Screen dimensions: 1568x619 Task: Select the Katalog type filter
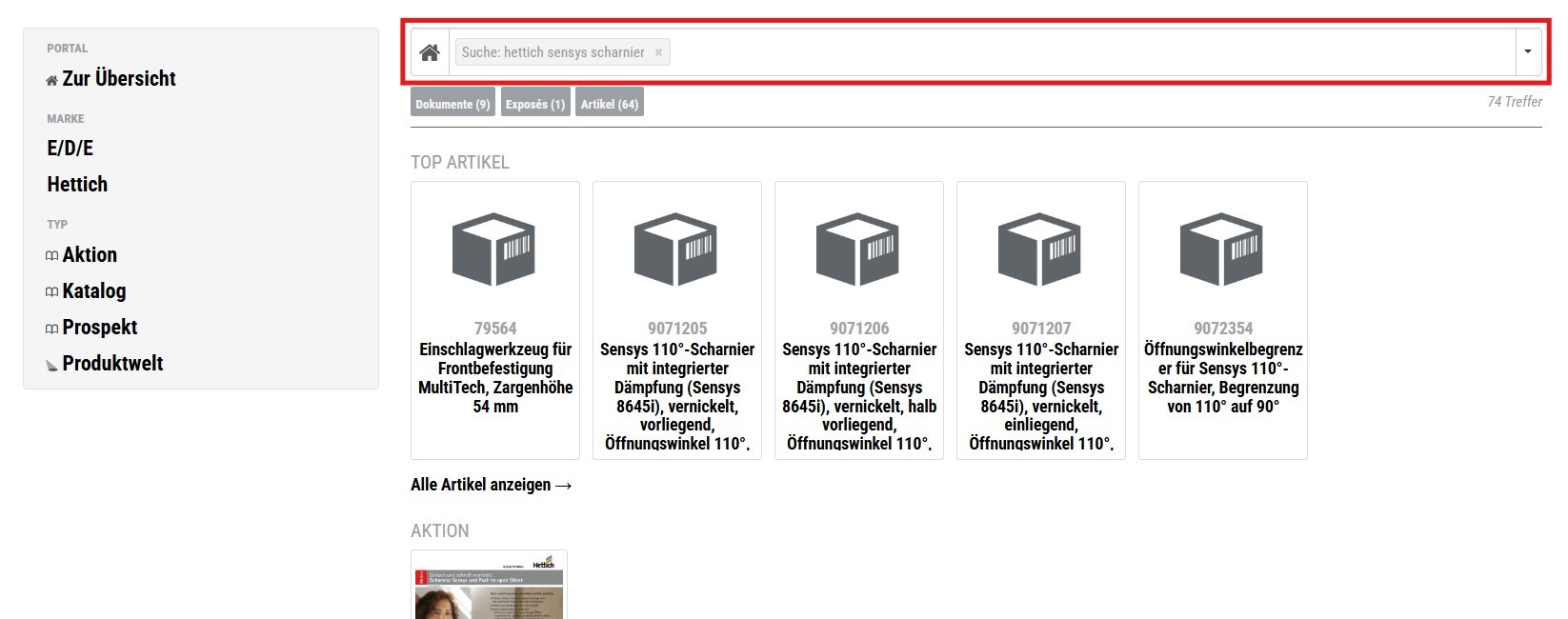point(93,291)
